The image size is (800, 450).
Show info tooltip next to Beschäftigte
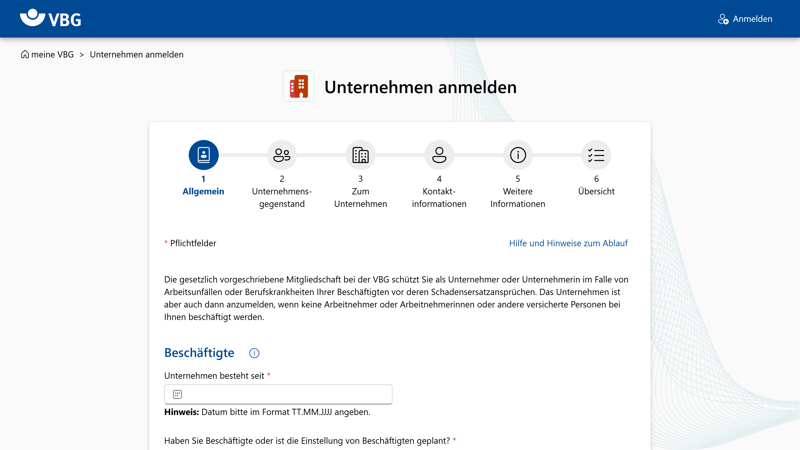click(254, 353)
